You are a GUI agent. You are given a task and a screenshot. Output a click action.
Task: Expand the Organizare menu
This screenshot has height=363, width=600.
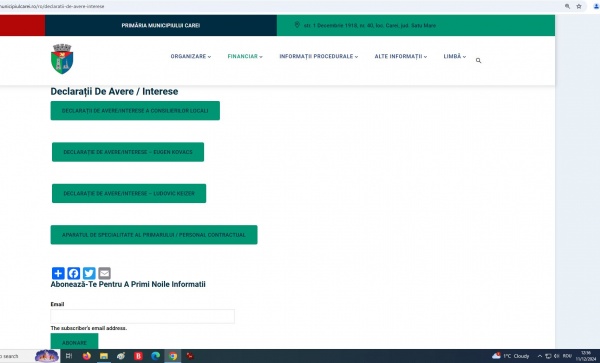[191, 56]
